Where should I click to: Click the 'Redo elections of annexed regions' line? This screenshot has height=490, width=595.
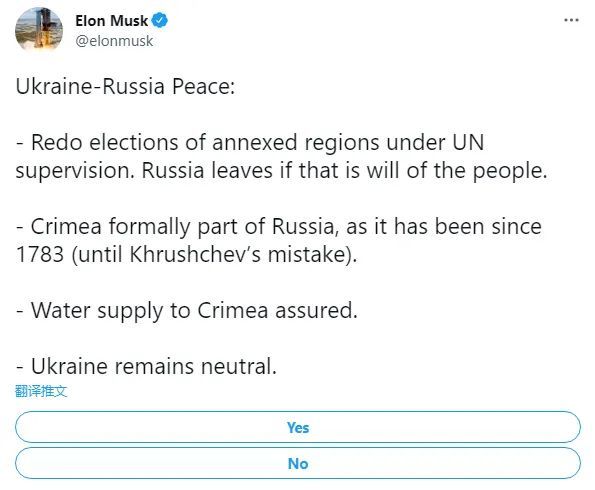coord(250,143)
